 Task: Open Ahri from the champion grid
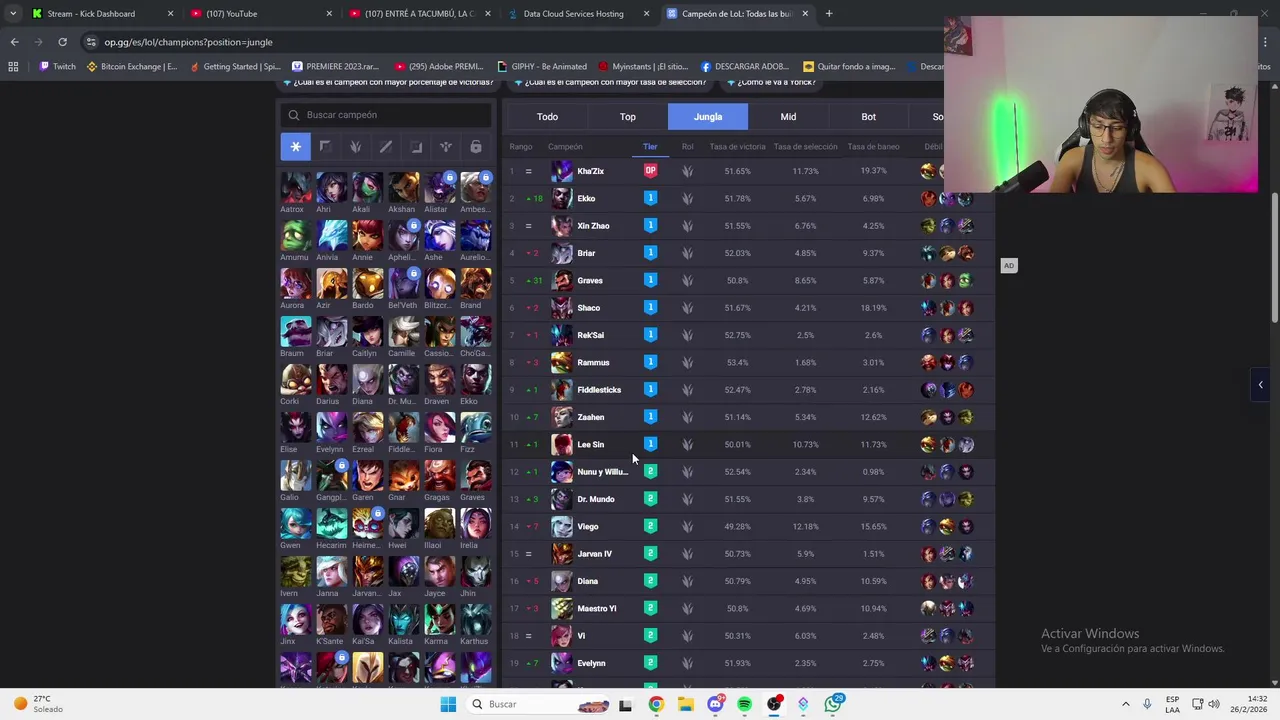coord(331,188)
